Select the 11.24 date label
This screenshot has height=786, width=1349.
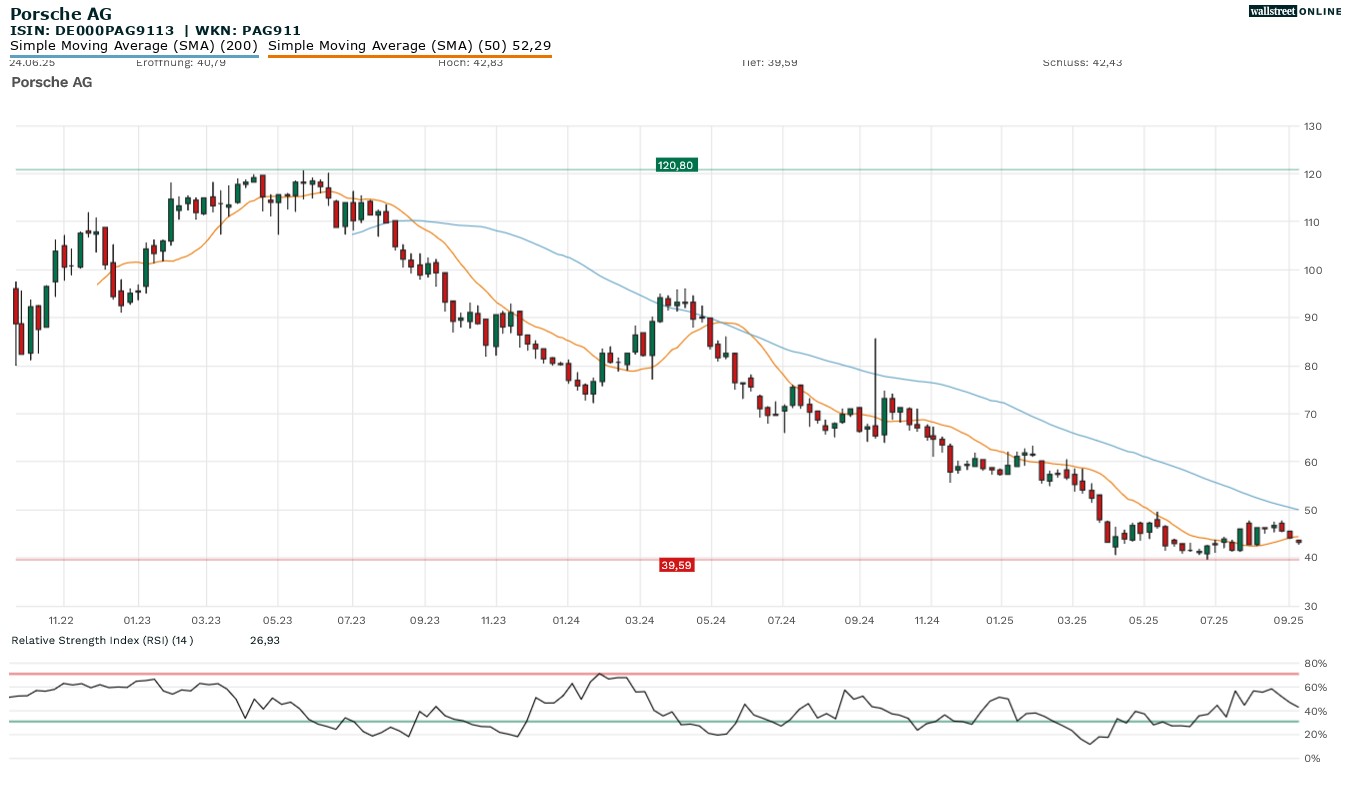tap(927, 620)
